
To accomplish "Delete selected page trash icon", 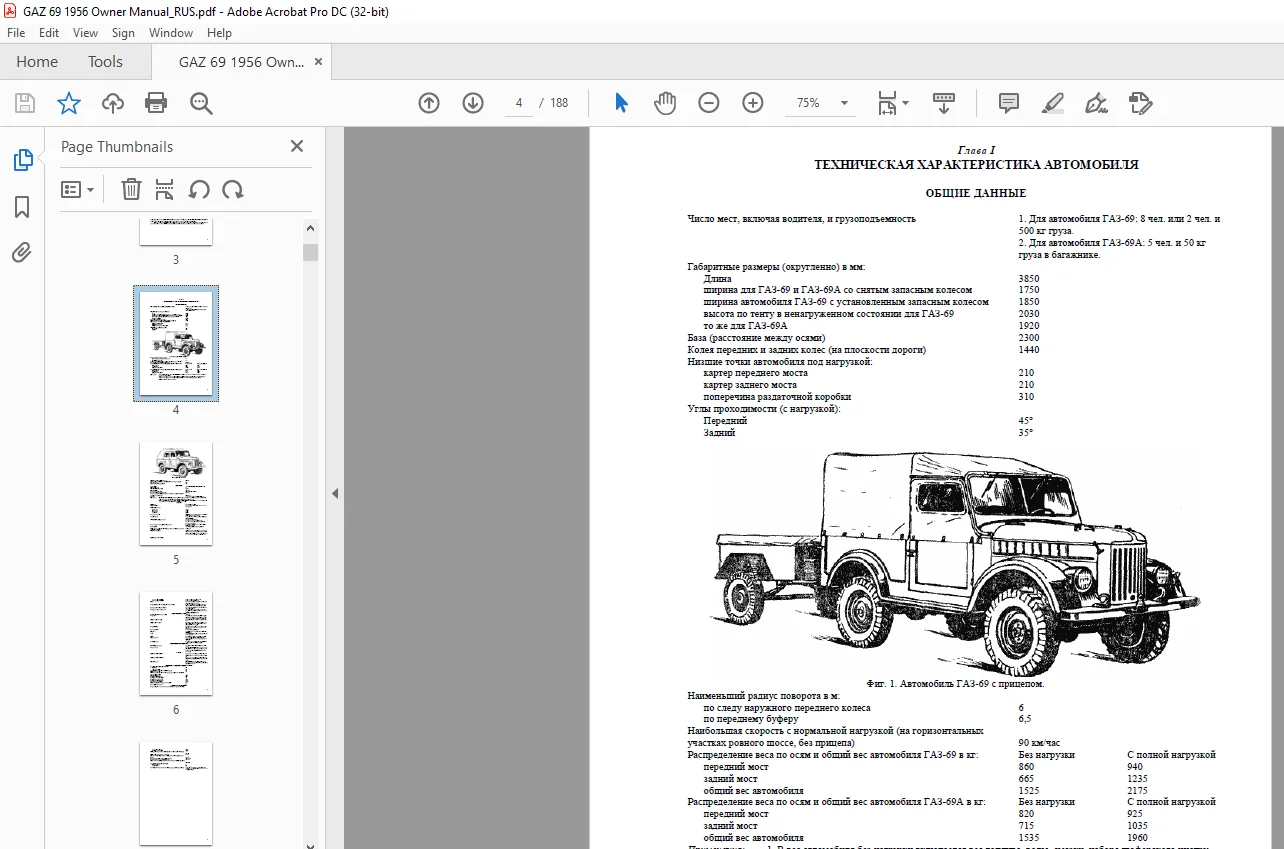I will (x=131, y=189).
